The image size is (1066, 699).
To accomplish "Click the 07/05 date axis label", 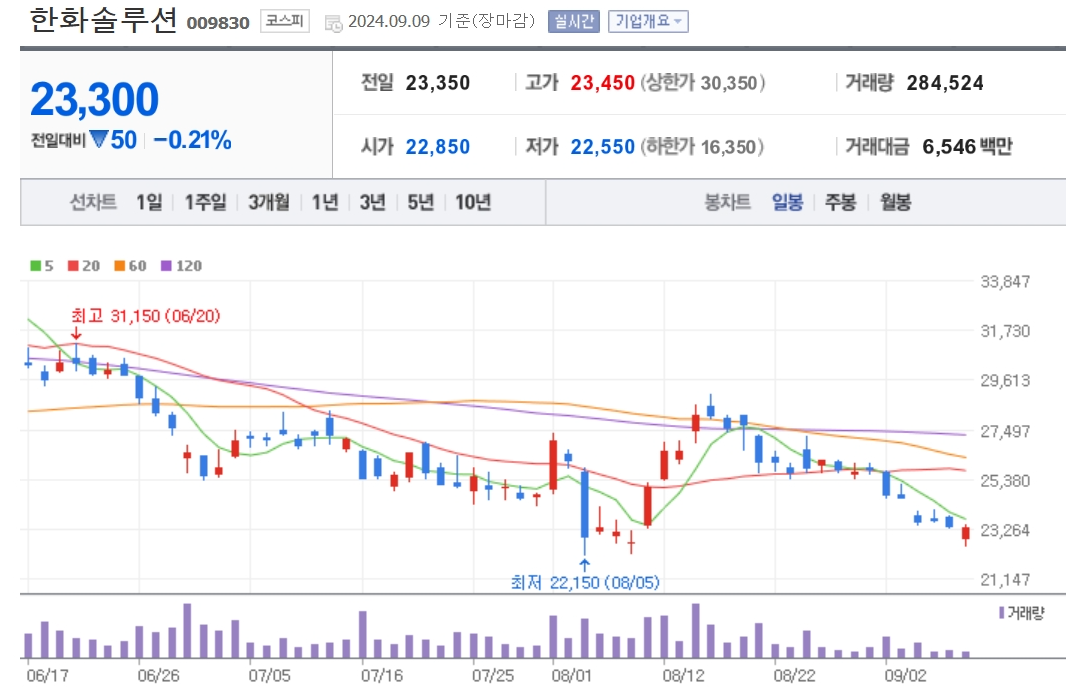I will point(269,675).
